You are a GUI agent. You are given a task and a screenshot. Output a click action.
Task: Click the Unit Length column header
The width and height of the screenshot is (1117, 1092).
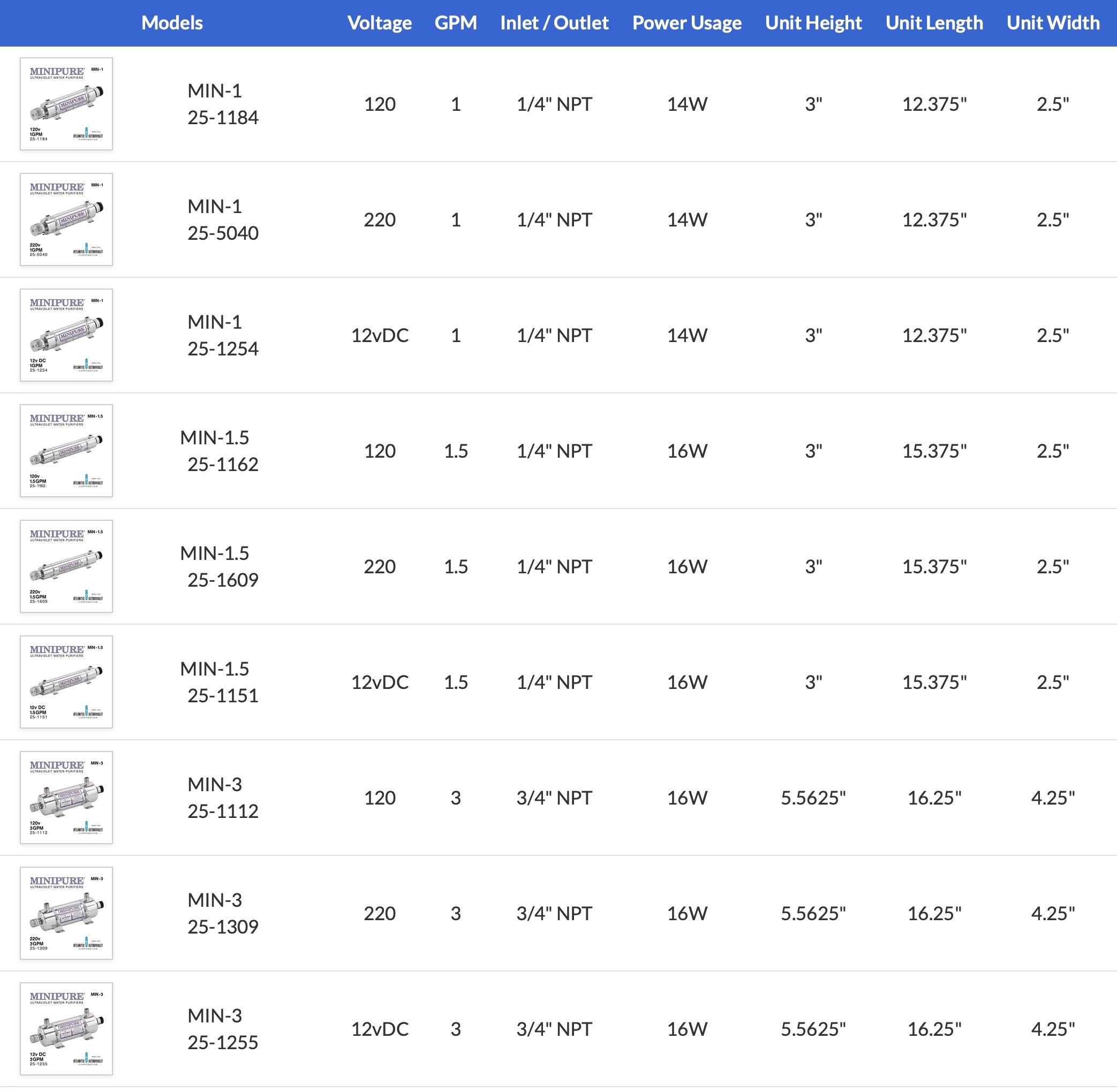coord(934,23)
